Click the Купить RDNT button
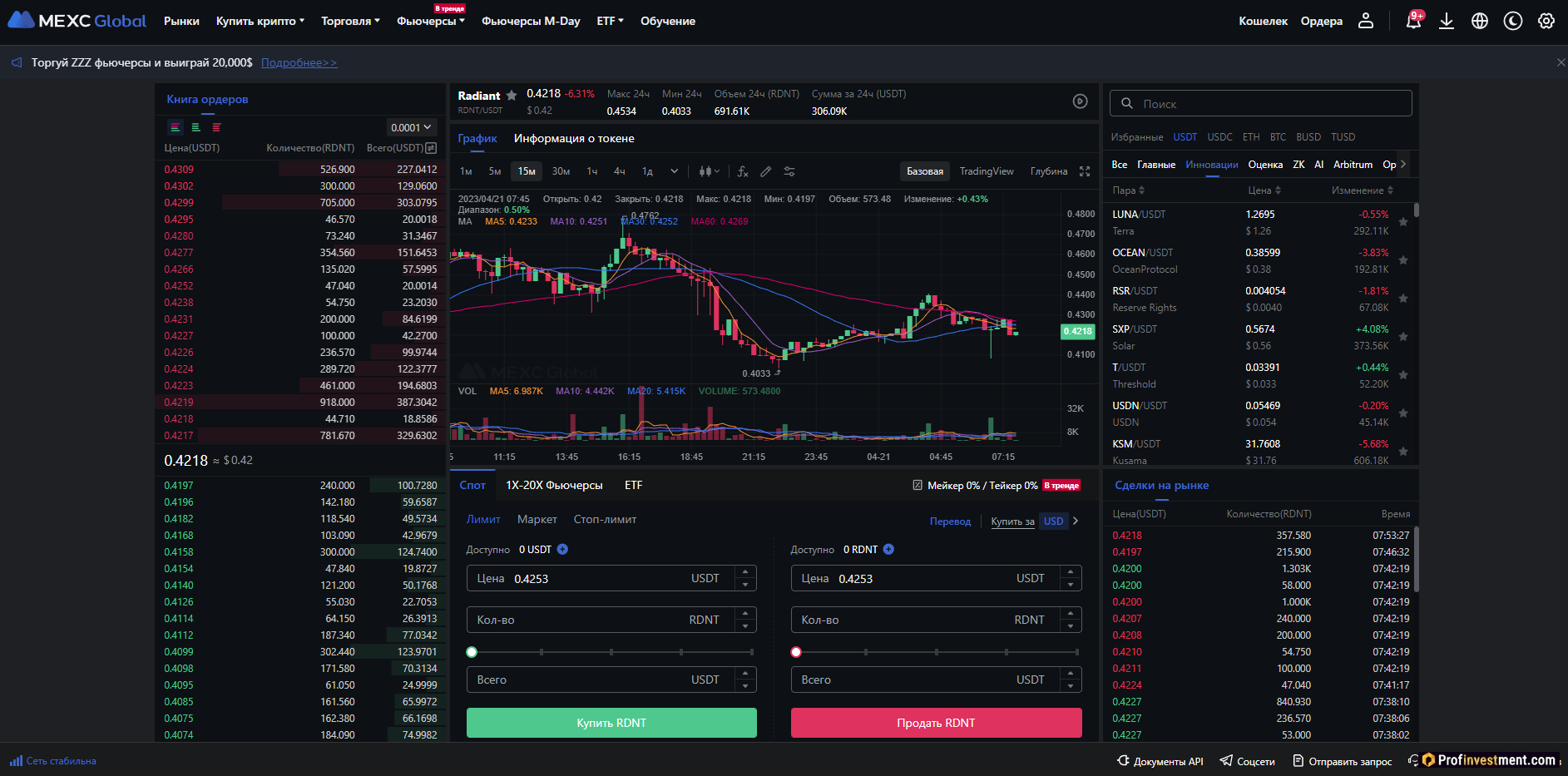Viewport: 1568px width, 776px height. point(611,723)
